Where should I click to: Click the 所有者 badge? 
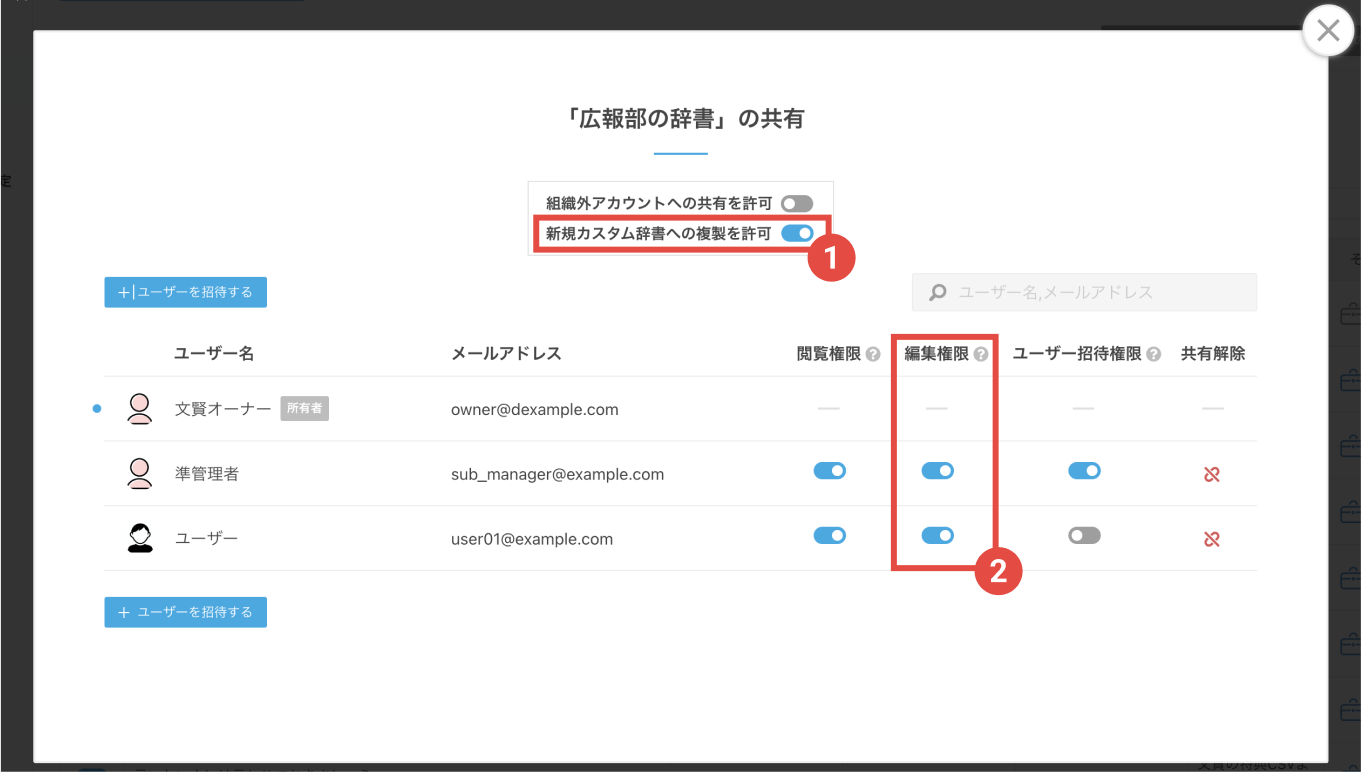305,408
